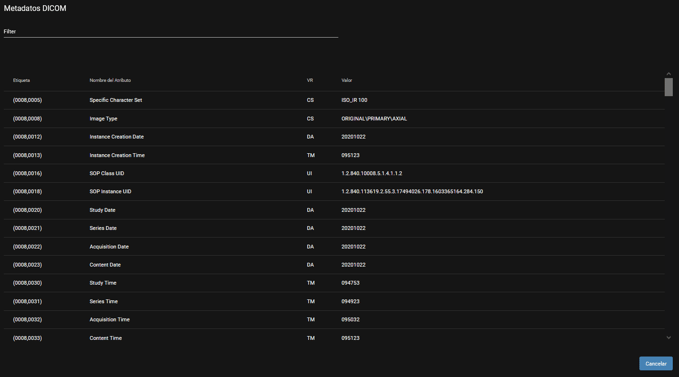Click the 1.2.840.10008.5.1.4.1.1.2 value
Screen dimensions: 679x377
[372, 174]
